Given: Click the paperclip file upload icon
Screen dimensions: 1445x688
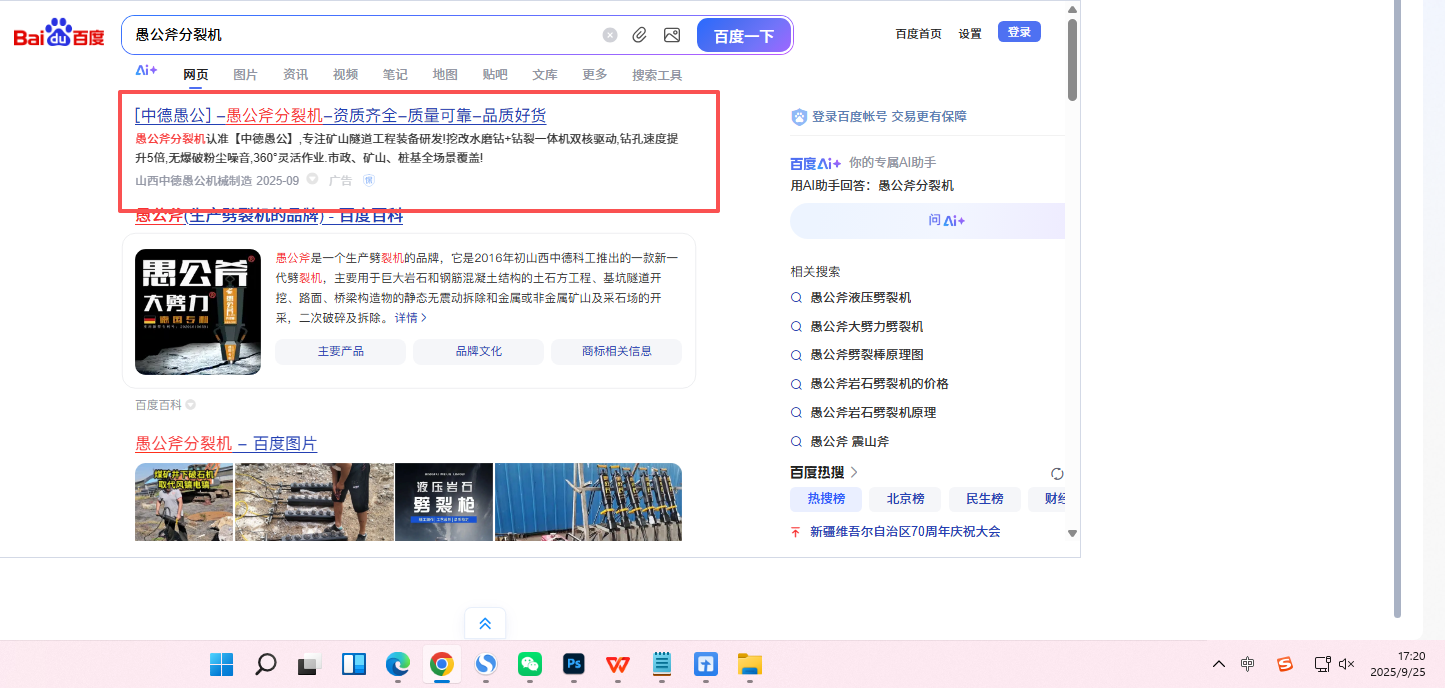Looking at the screenshot, I should click(x=640, y=35).
